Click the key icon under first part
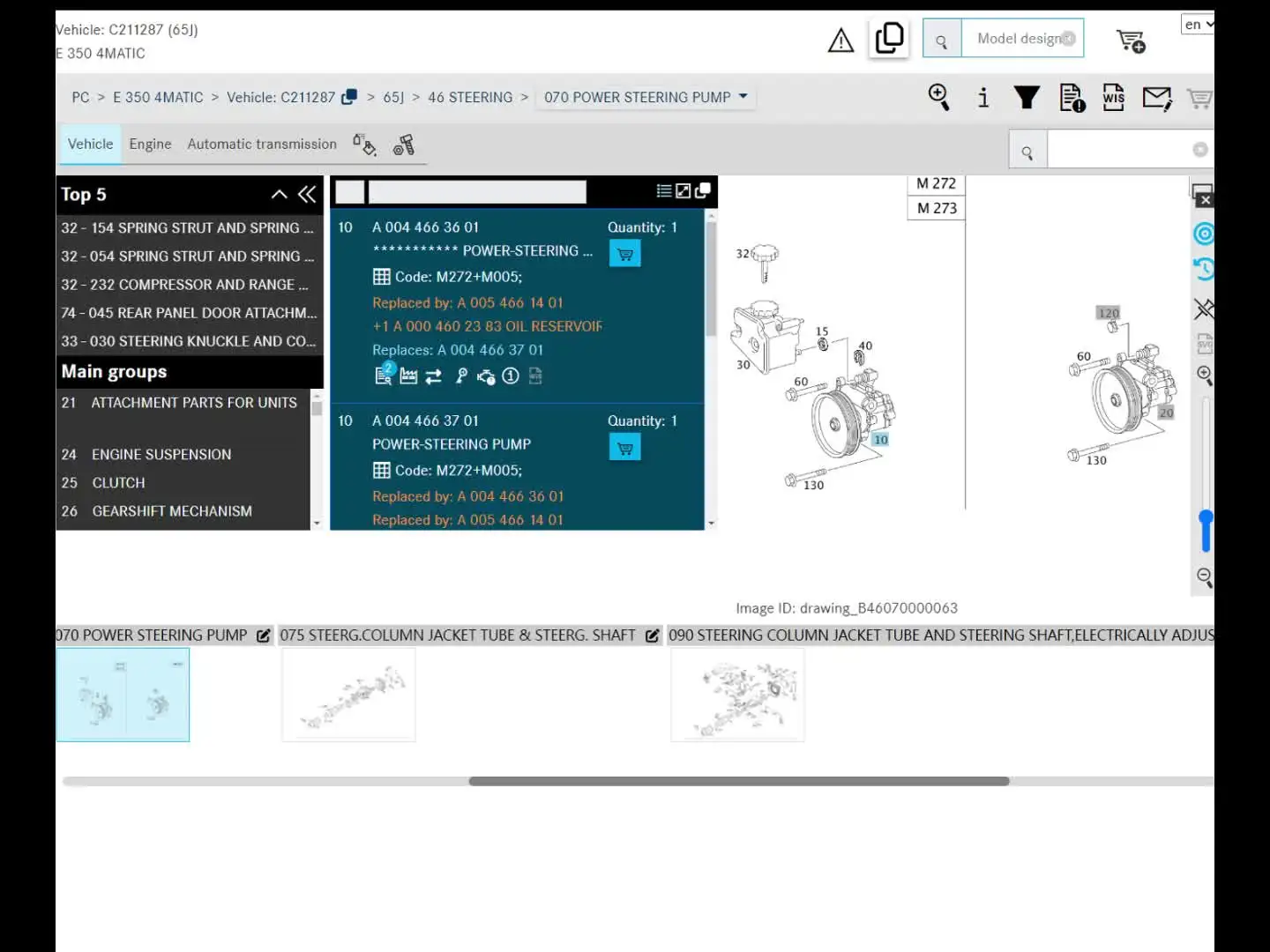The height and width of the screenshot is (952, 1270). [x=461, y=376]
